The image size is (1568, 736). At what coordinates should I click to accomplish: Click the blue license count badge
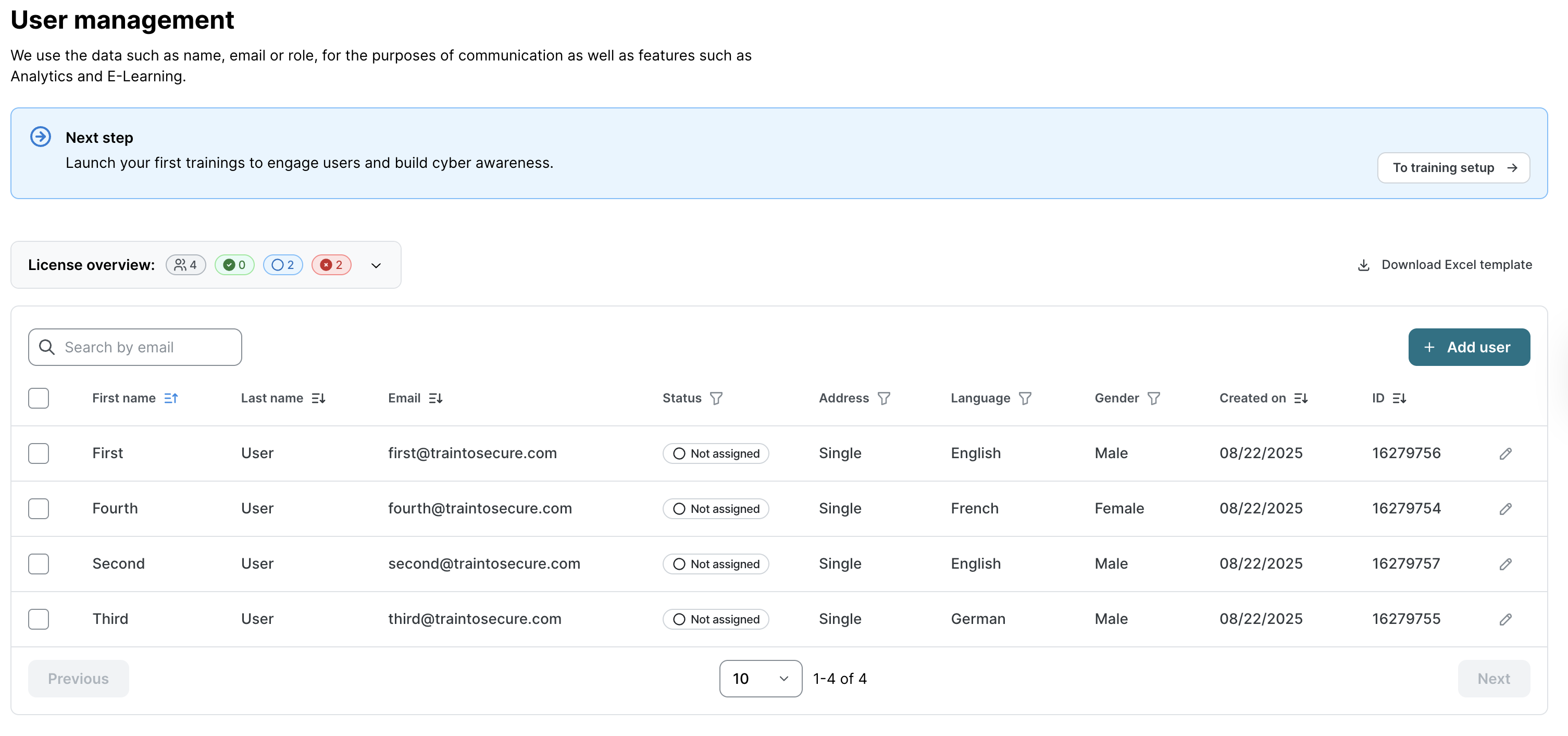[282, 264]
